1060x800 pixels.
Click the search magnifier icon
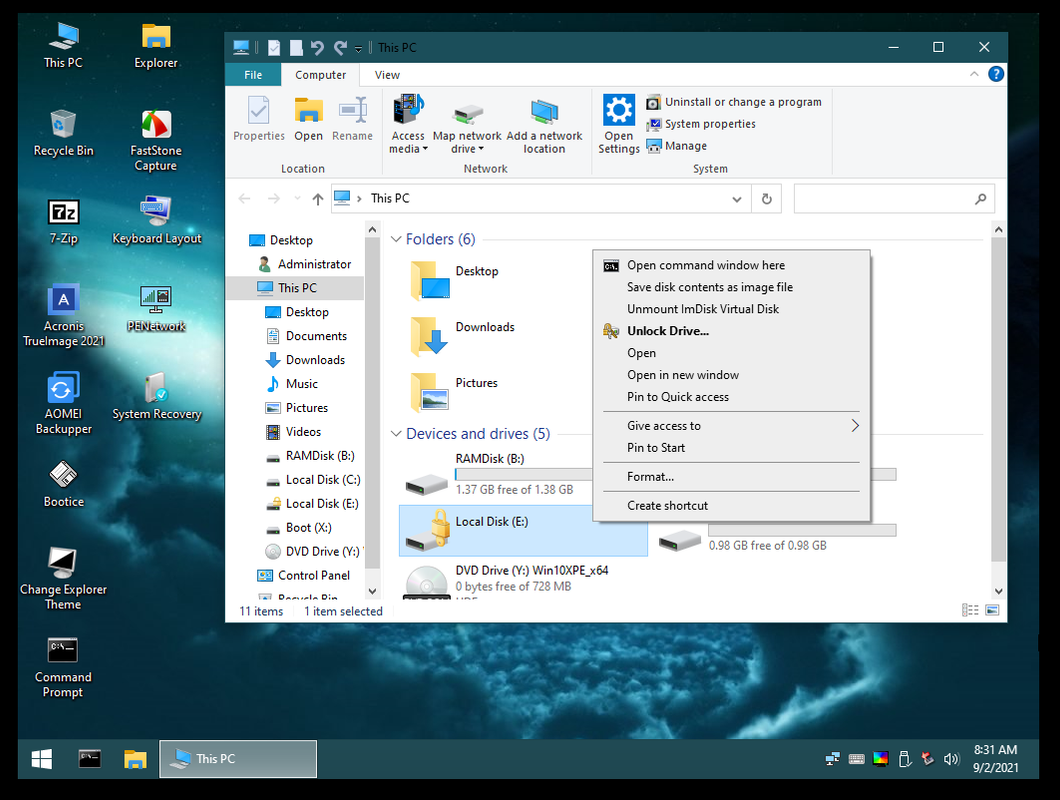[980, 199]
